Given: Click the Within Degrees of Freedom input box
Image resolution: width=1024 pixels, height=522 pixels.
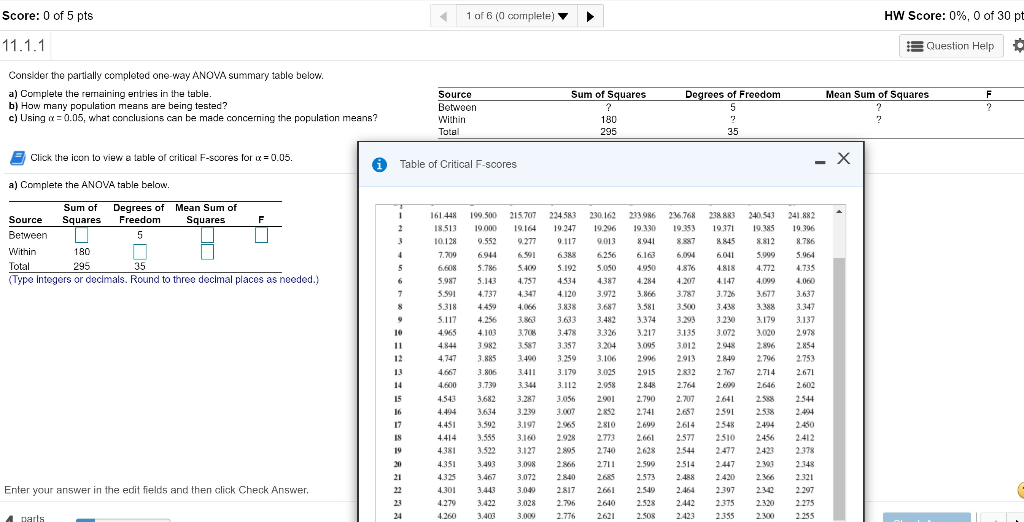Looking at the screenshot, I should coord(140,252).
